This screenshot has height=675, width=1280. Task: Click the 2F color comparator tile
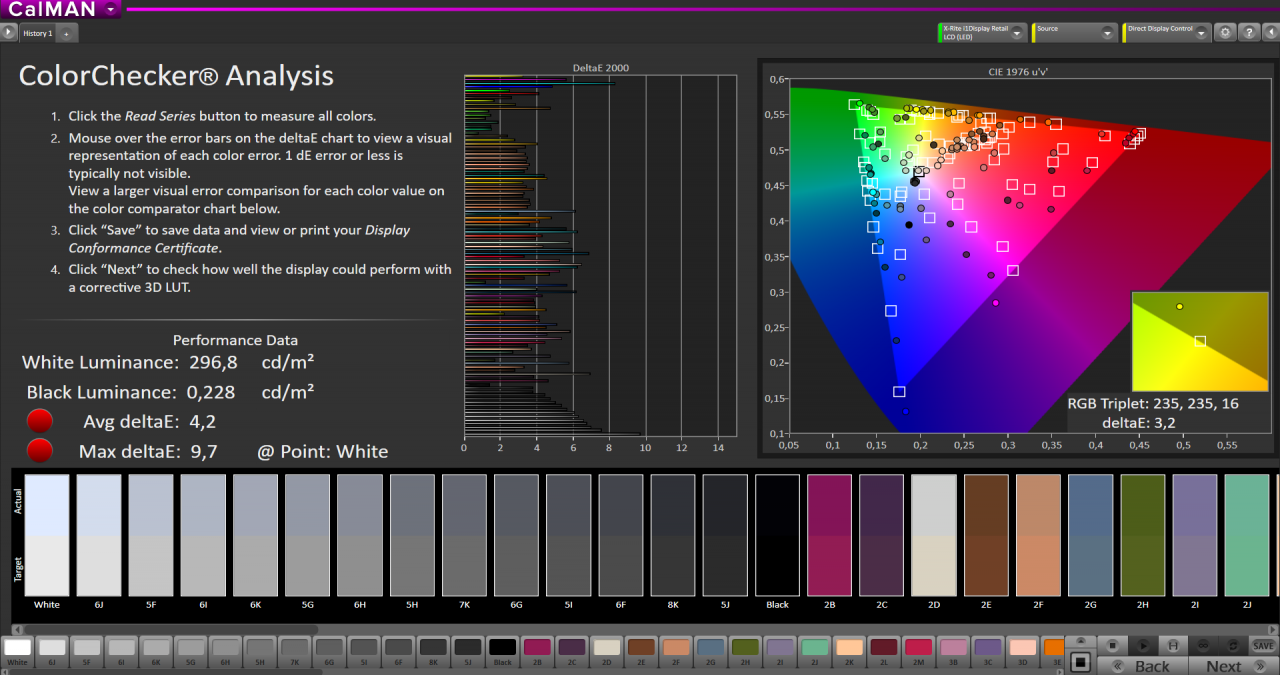[1038, 535]
